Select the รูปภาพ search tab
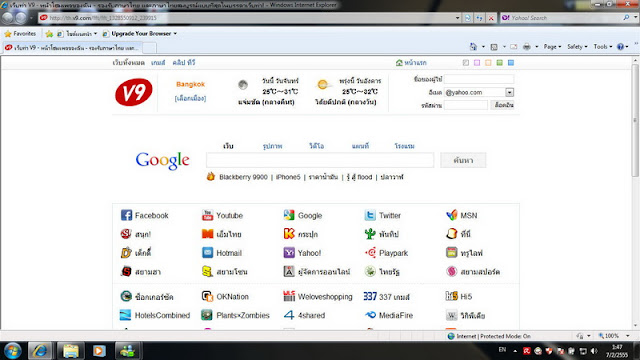The height and width of the screenshot is (360, 640). tap(272, 146)
